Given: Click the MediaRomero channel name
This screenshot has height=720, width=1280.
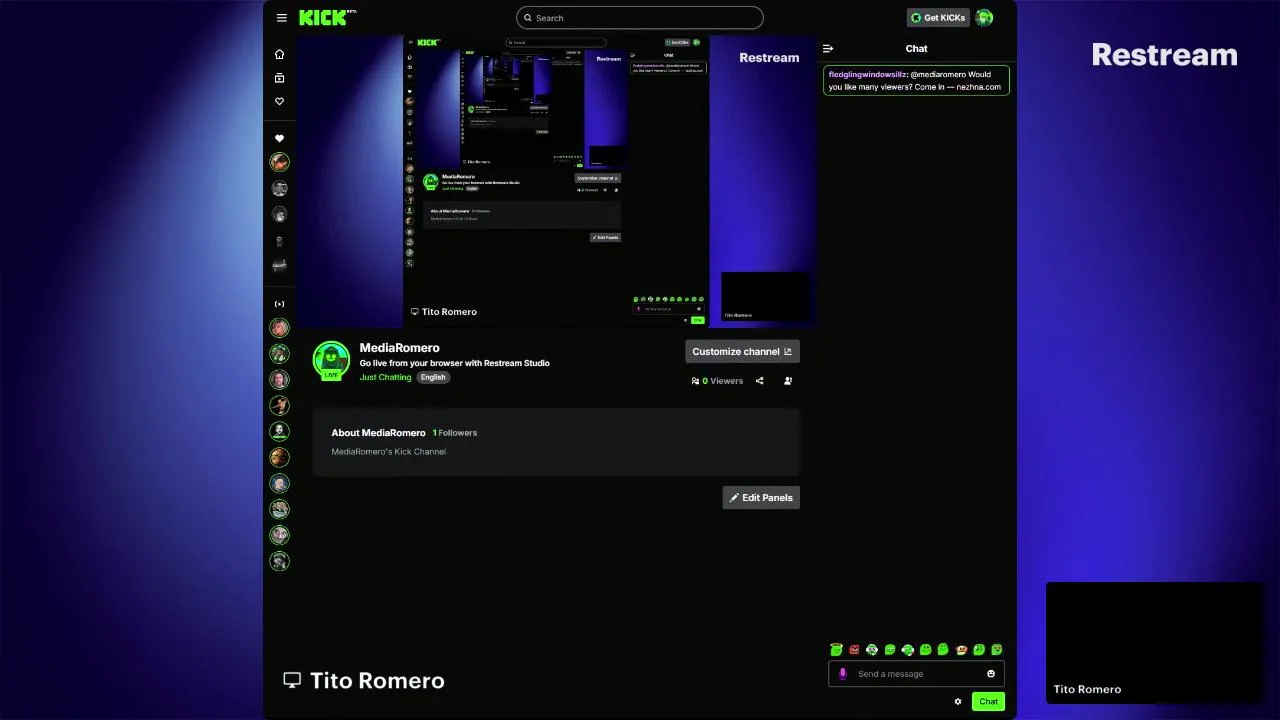Looking at the screenshot, I should click(x=399, y=348).
